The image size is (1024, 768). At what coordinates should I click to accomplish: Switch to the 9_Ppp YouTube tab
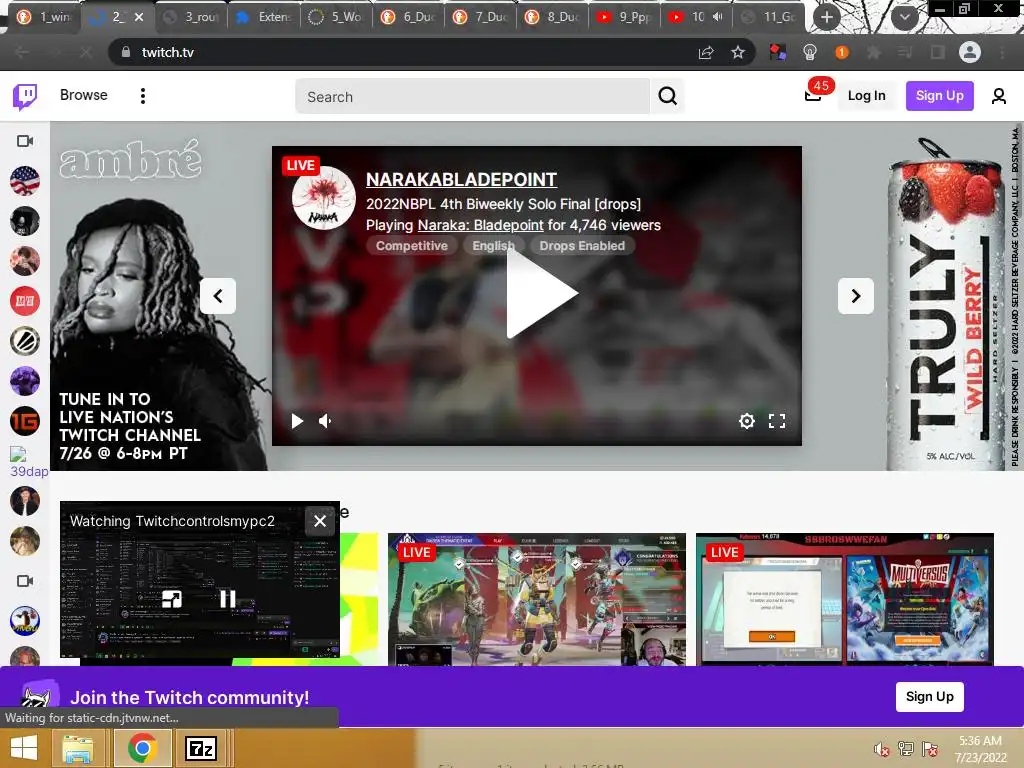624,17
